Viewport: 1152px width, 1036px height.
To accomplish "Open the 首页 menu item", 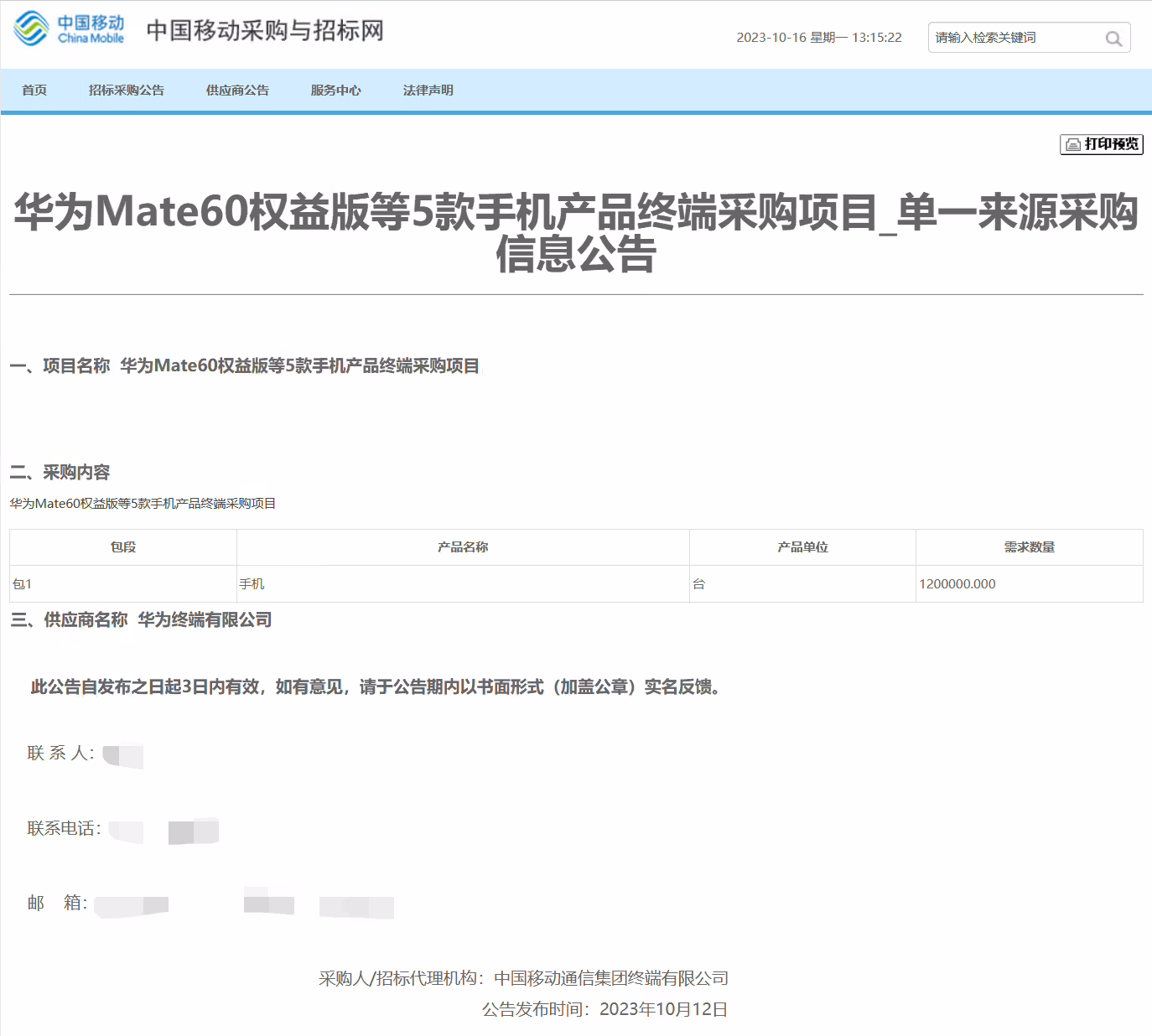I will [34, 90].
